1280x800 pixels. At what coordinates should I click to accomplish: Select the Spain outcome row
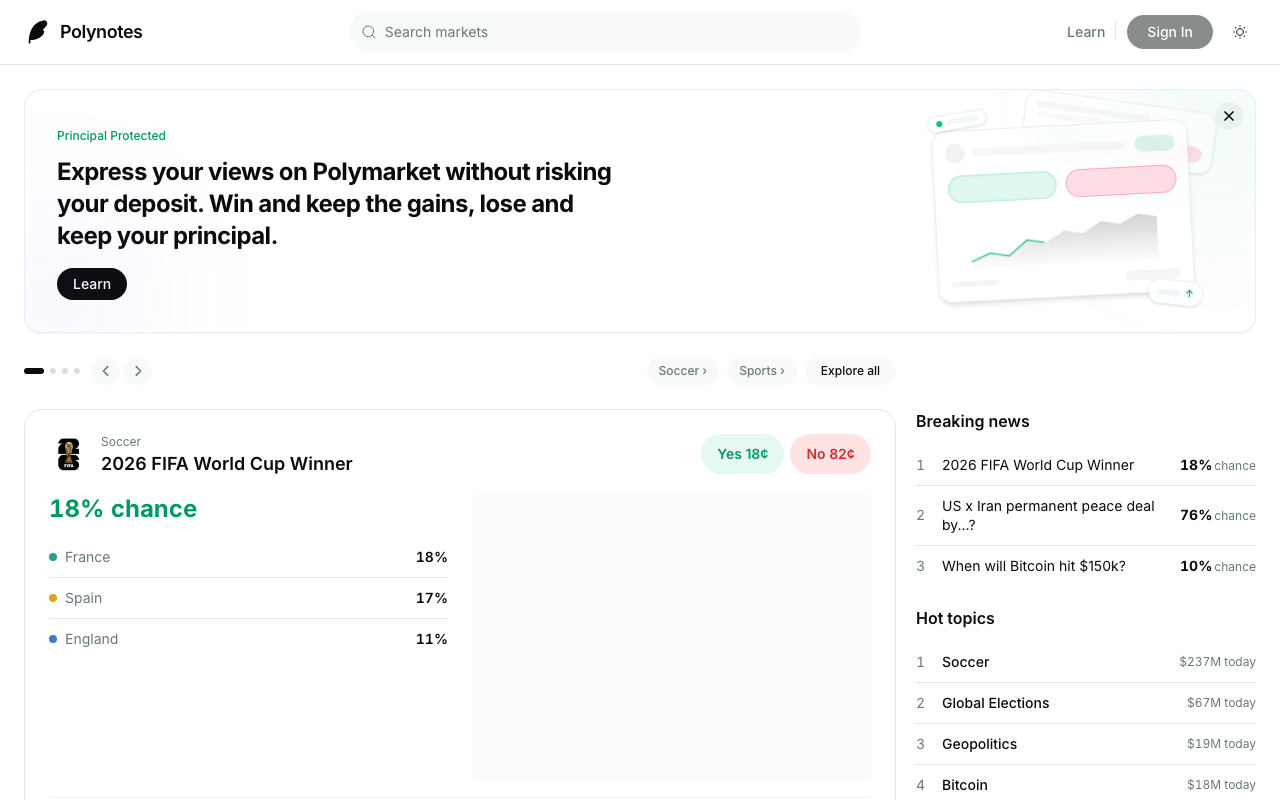coord(248,598)
